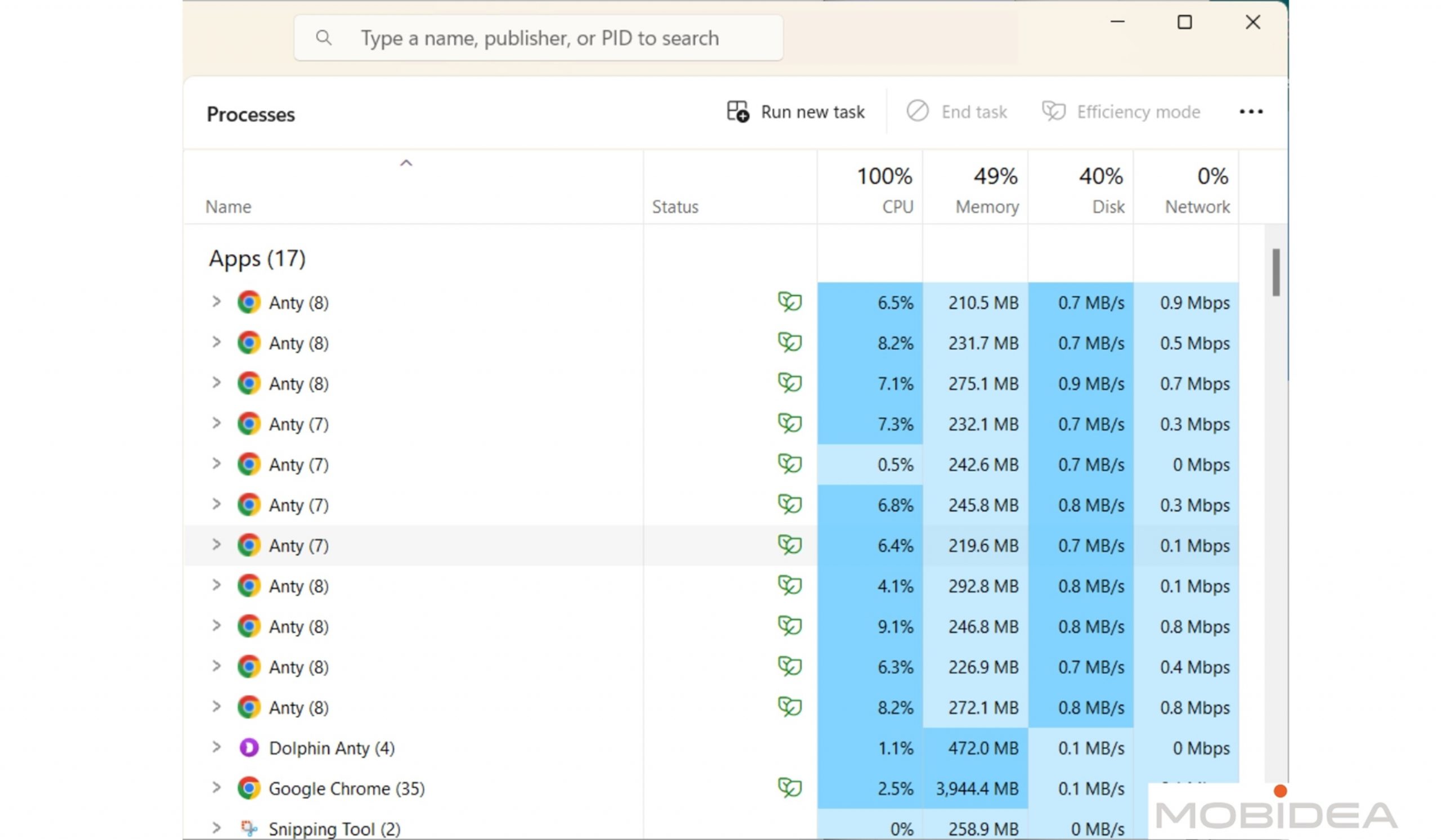This screenshot has height=840, width=1441.
Task: Open the three-dot more options menu
Action: (x=1251, y=112)
